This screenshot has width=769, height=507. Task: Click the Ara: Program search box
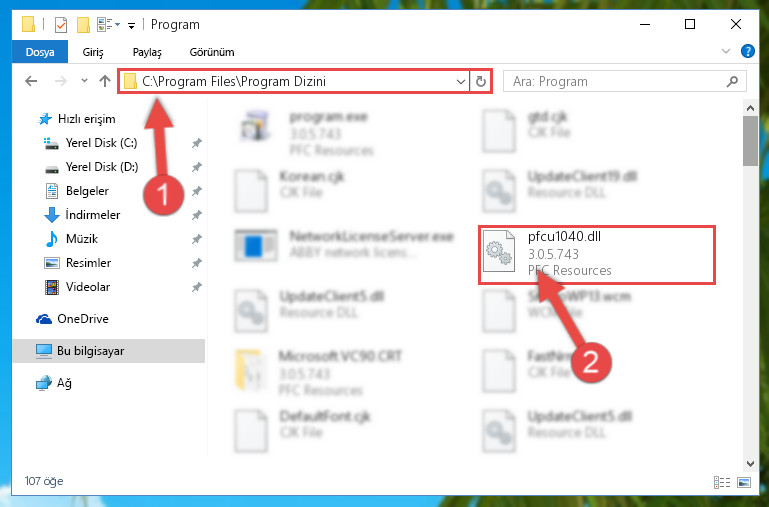click(x=625, y=81)
